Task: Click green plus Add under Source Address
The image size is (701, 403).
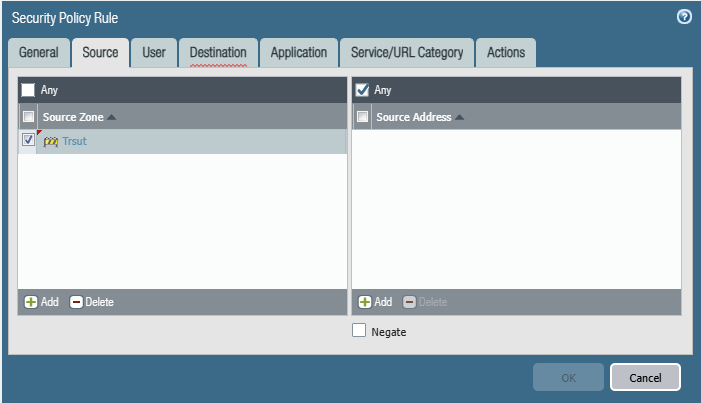Action: 375,302
